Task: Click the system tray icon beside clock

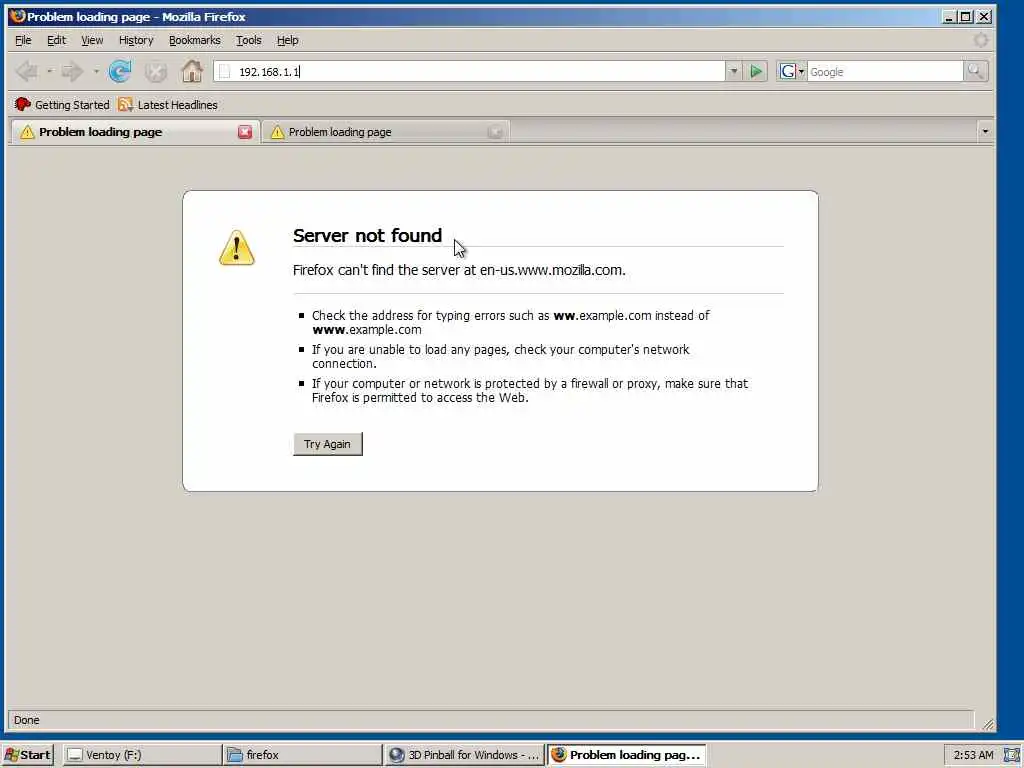Action: click(x=1012, y=756)
